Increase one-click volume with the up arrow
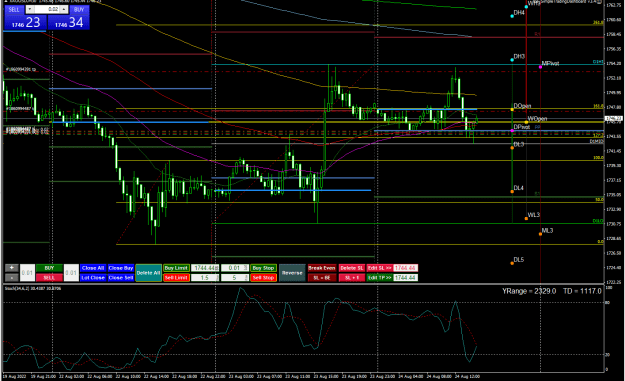The height and width of the screenshot is (381, 625). [64, 9]
